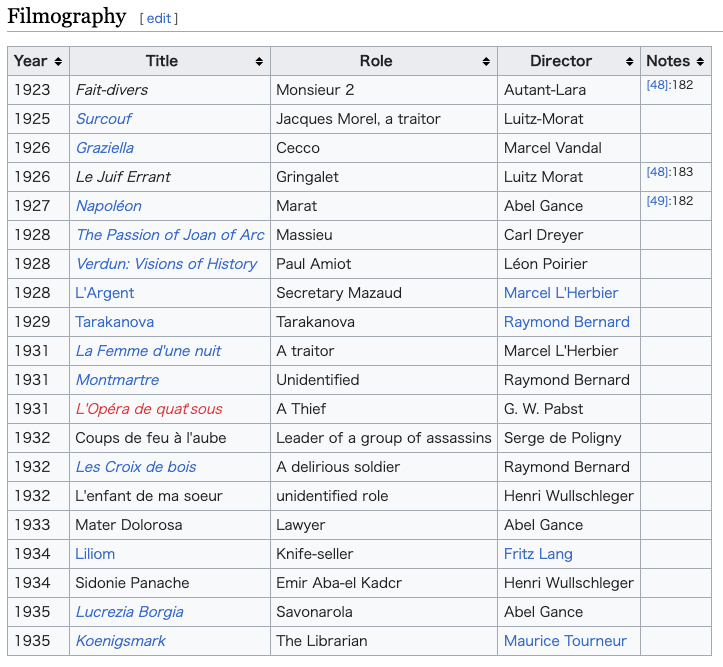Select the role Savonarola

pyautogui.click(x=314, y=612)
